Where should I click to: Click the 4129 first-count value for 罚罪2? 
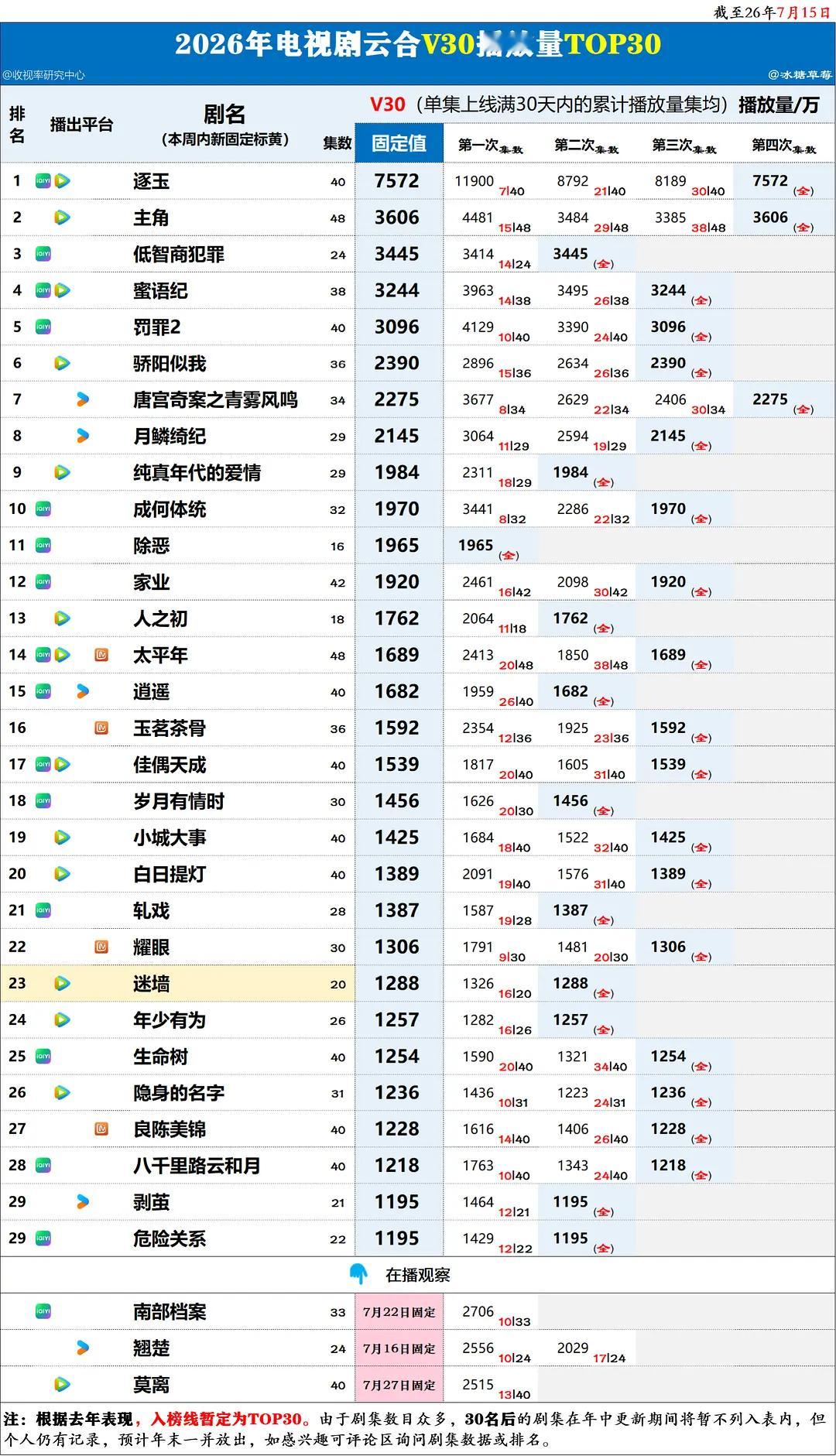point(478,327)
